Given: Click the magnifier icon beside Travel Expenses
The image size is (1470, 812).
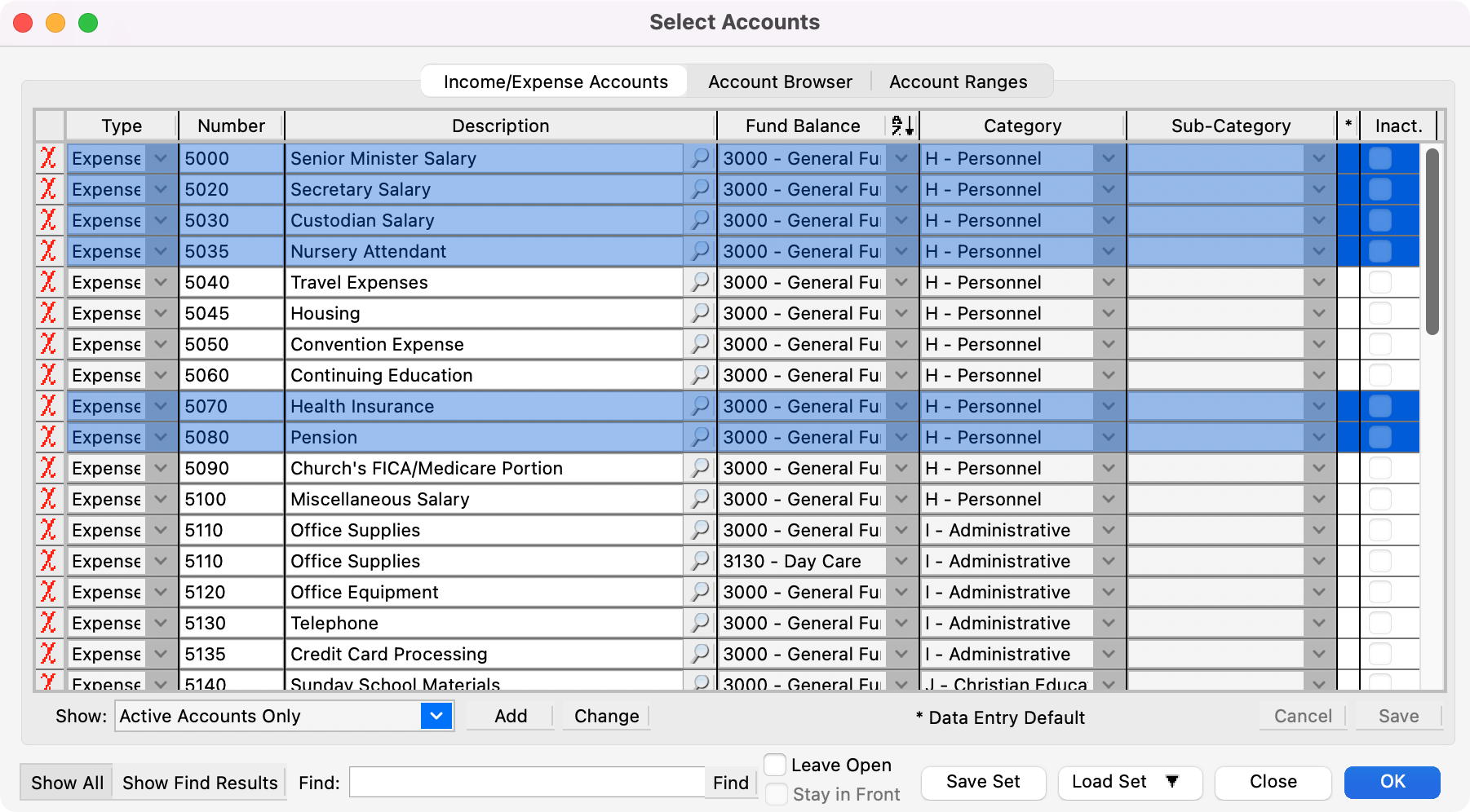Looking at the screenshot, I should click(700, 282).
